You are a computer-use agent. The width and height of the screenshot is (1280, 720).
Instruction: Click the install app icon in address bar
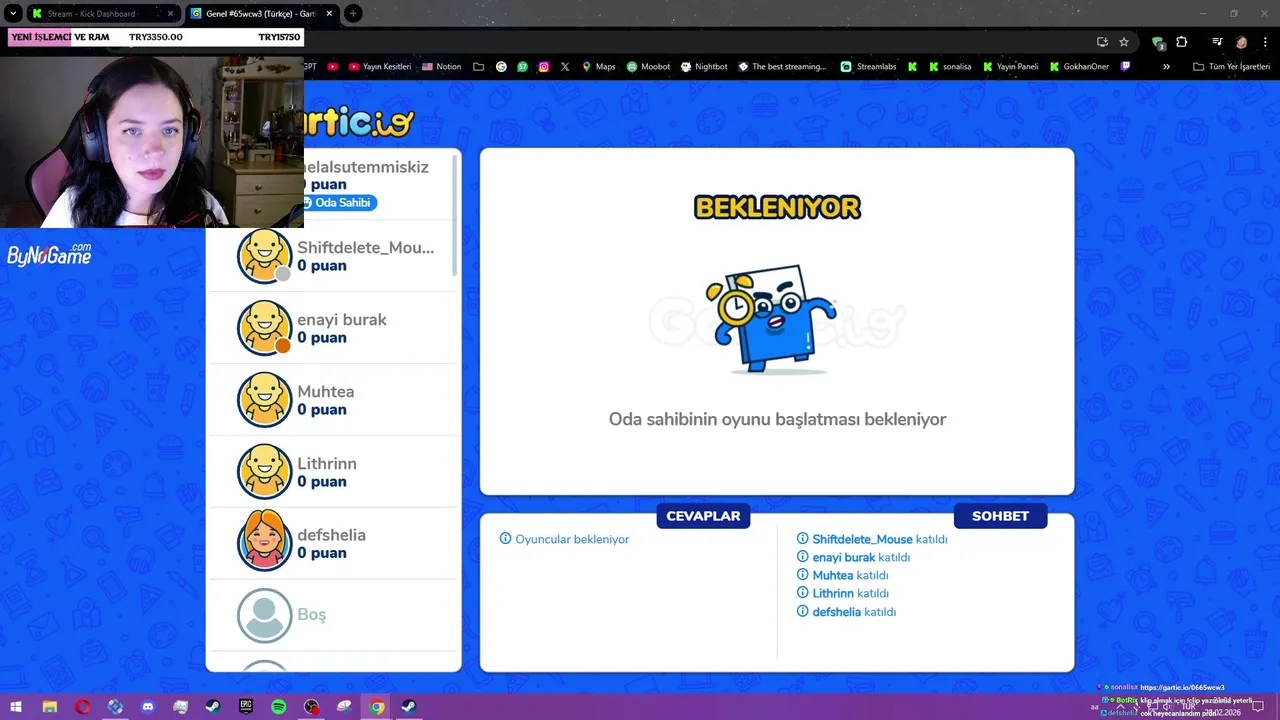point(1102,42)
